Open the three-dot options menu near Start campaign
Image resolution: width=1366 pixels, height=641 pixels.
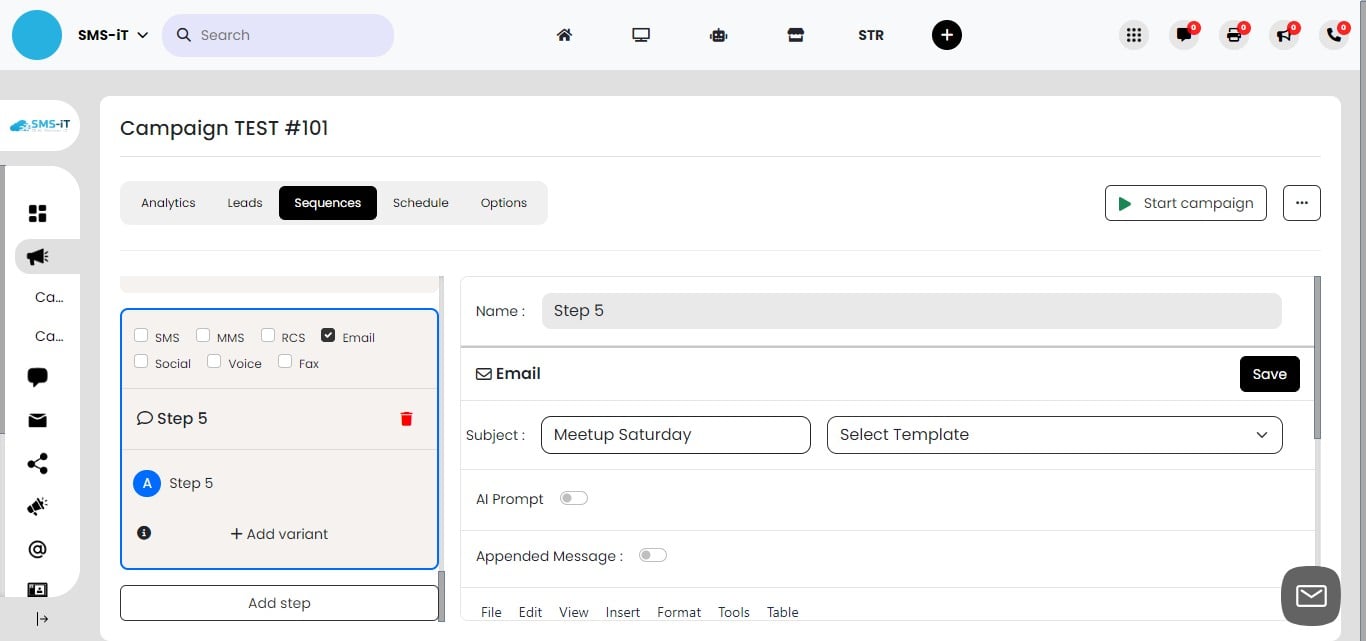coord(1301,202)
